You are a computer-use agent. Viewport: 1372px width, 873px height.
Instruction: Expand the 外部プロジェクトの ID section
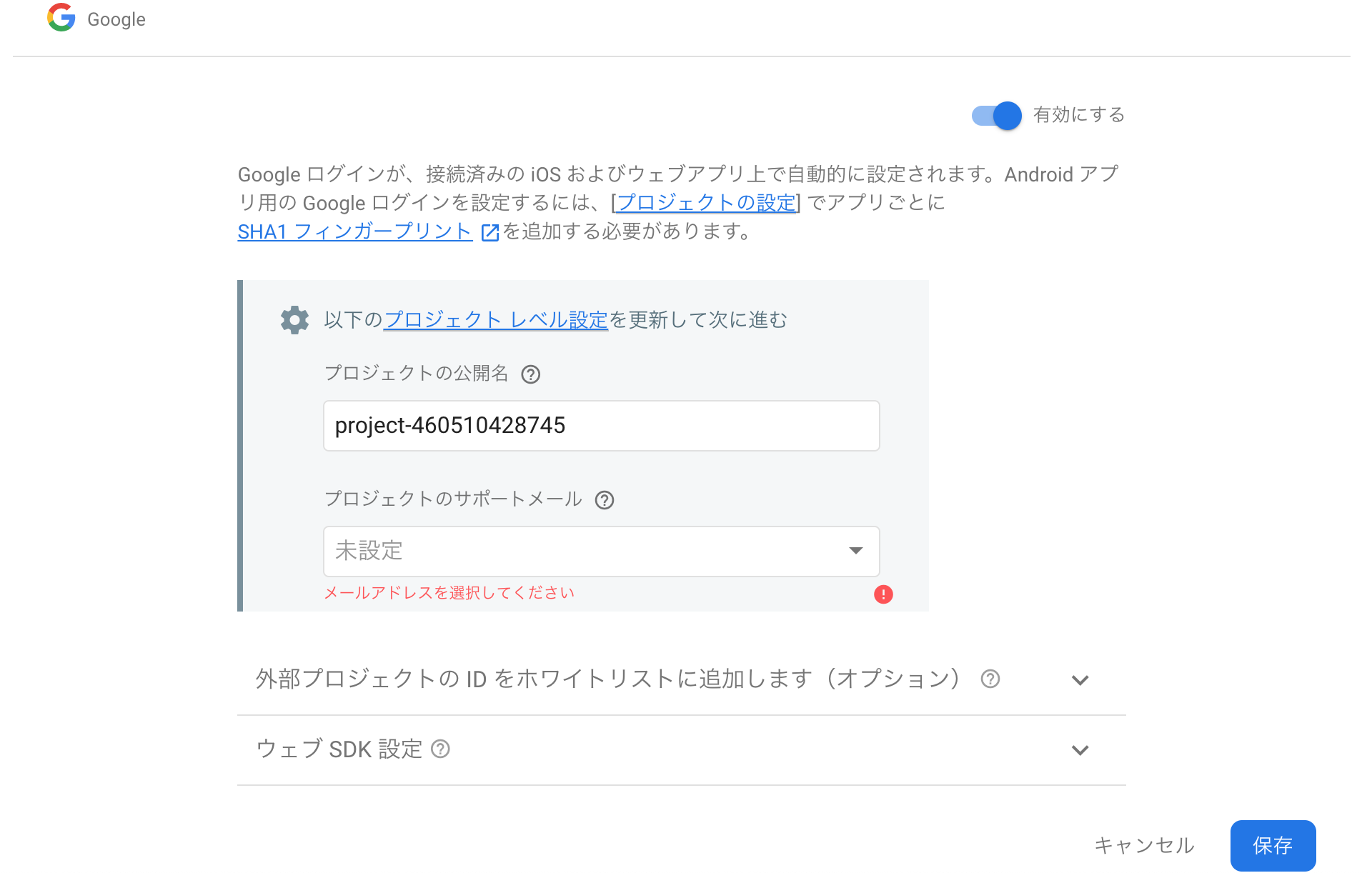click(x=1080, y=679)
